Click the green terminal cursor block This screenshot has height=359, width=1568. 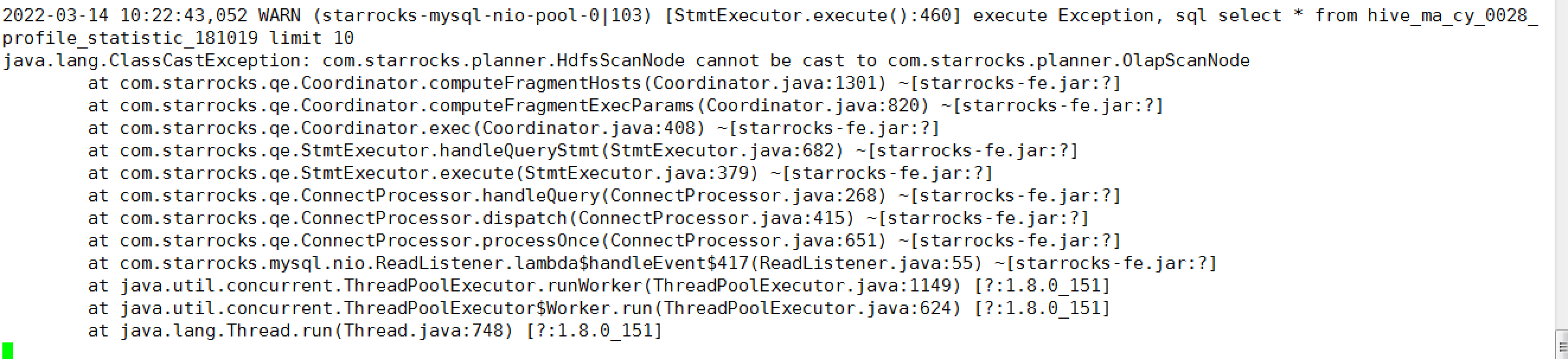point(7,351)
